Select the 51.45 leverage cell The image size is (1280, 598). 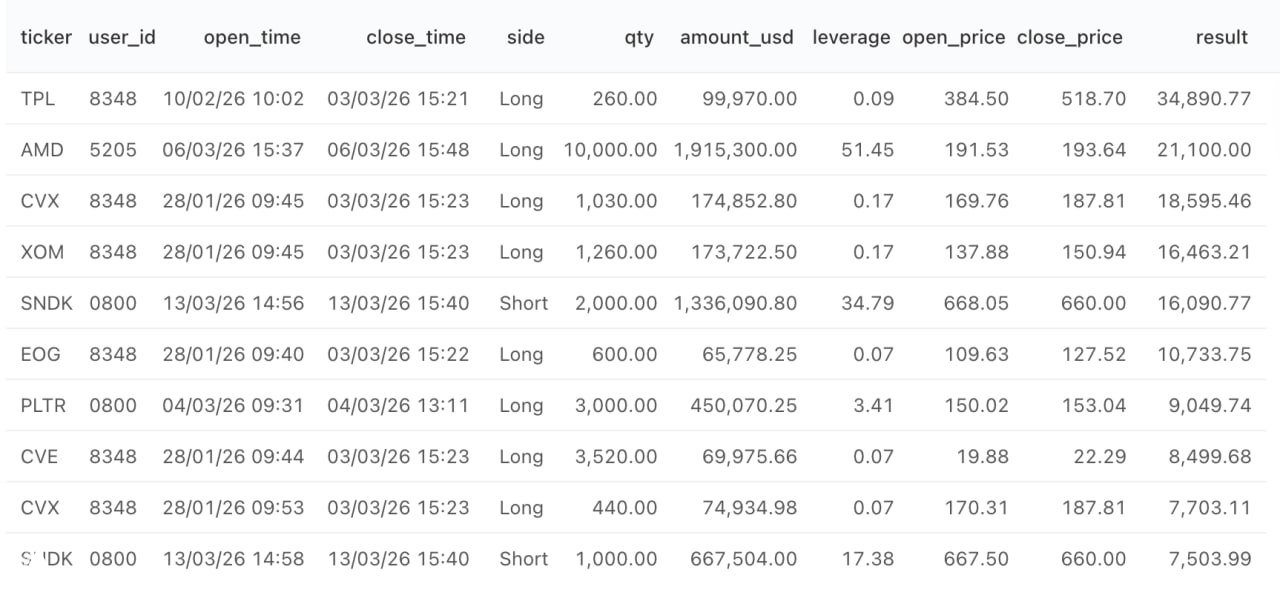point(868,150)
